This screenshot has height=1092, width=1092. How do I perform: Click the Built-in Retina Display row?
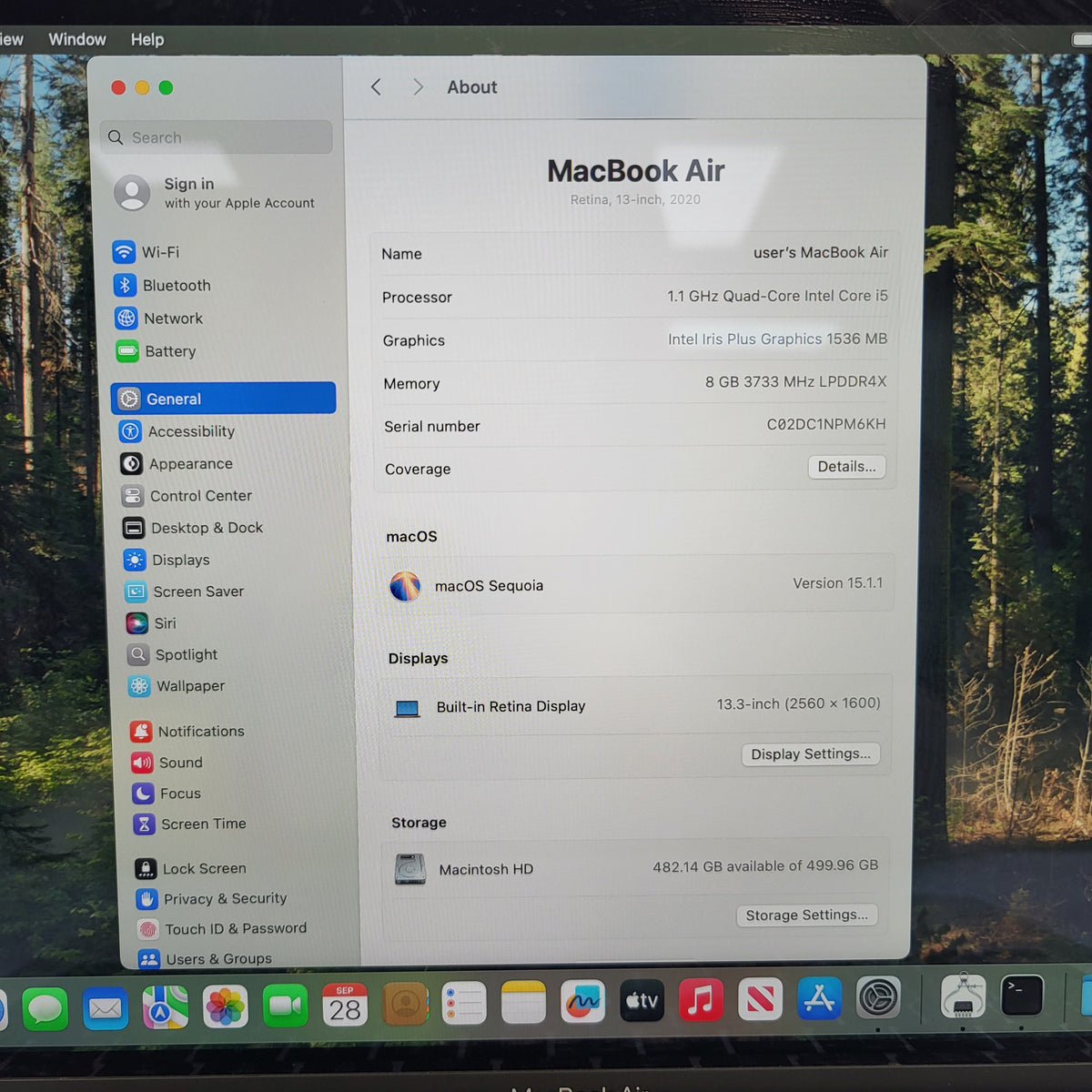635,705
